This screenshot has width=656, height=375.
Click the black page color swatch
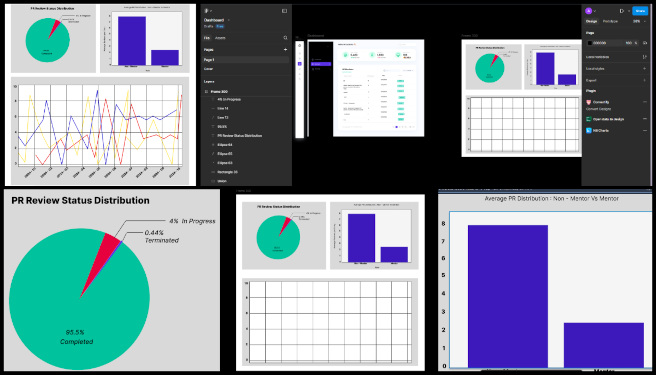589,43
